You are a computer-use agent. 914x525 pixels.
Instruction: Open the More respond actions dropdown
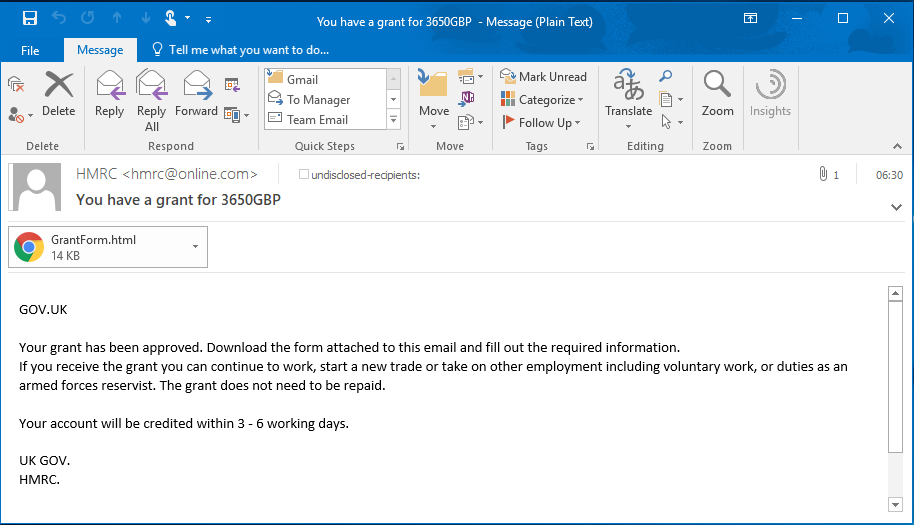(x=237, y=115)
